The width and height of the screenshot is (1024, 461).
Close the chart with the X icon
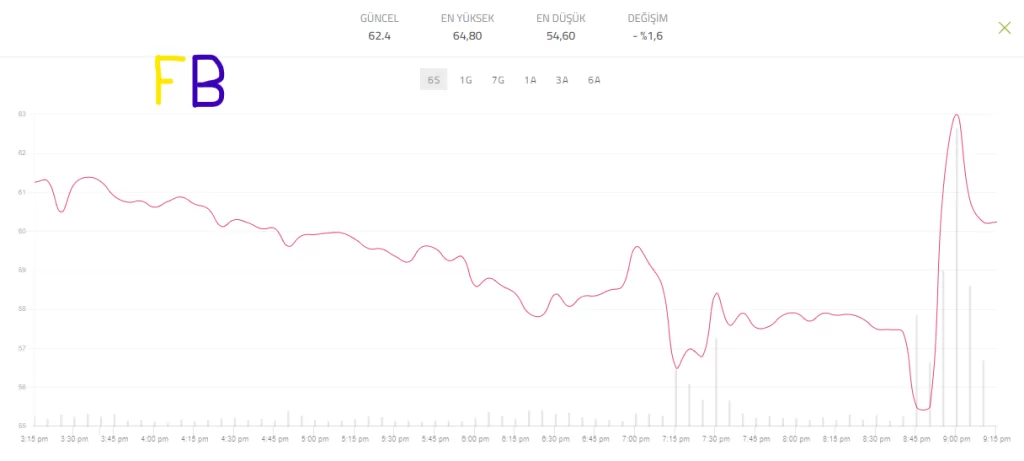point(1005,28)
